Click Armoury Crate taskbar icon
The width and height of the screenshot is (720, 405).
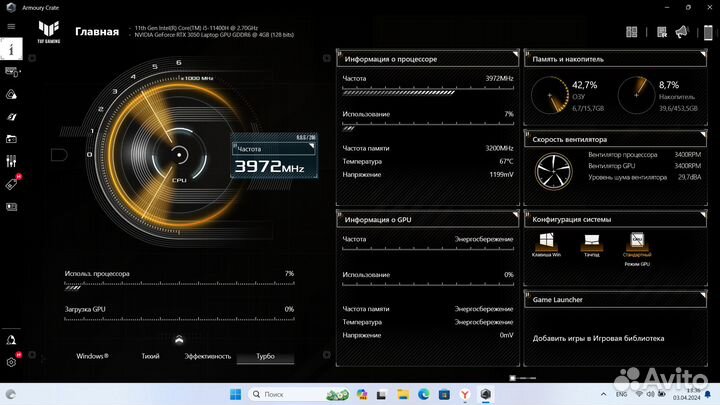tap(485, 394)
